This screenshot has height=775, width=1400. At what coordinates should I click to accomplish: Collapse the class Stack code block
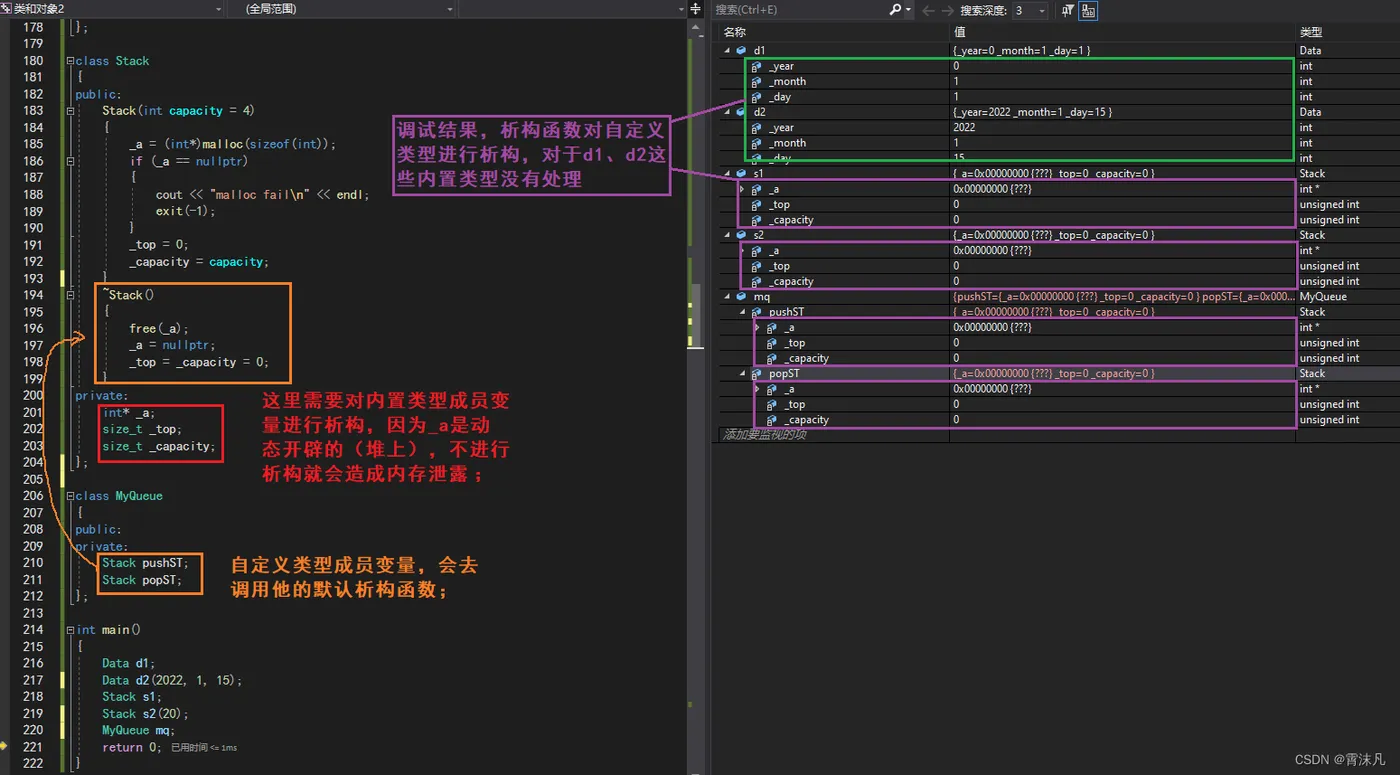(x=70, y=61)
